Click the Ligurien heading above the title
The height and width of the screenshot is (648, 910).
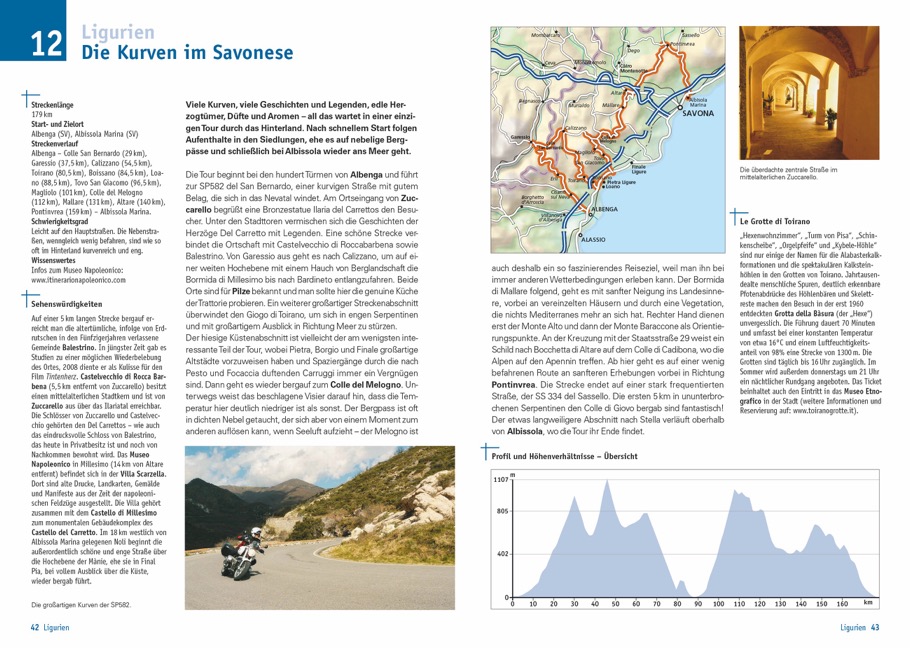[118, 32]
